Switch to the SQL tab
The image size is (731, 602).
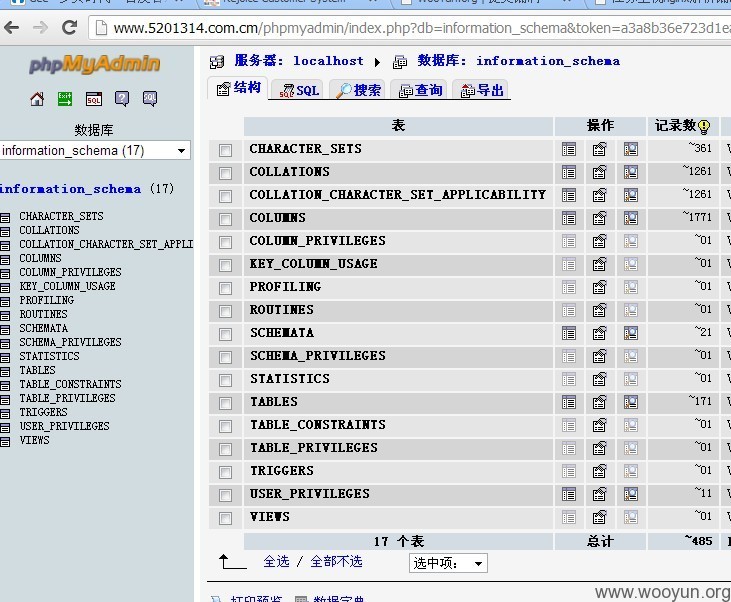coord(299,90)
